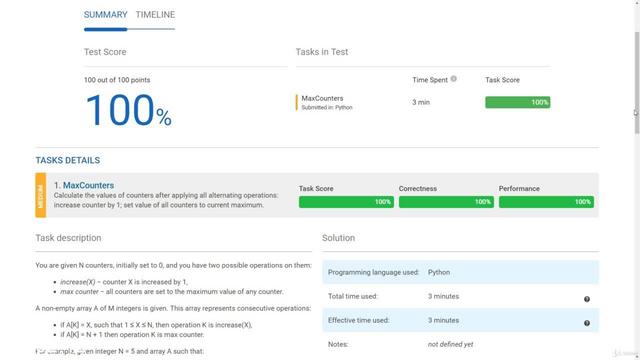Click the 'Tasks in Test' section heading
The height and width of the screenshot is (360, 640).
322,52
